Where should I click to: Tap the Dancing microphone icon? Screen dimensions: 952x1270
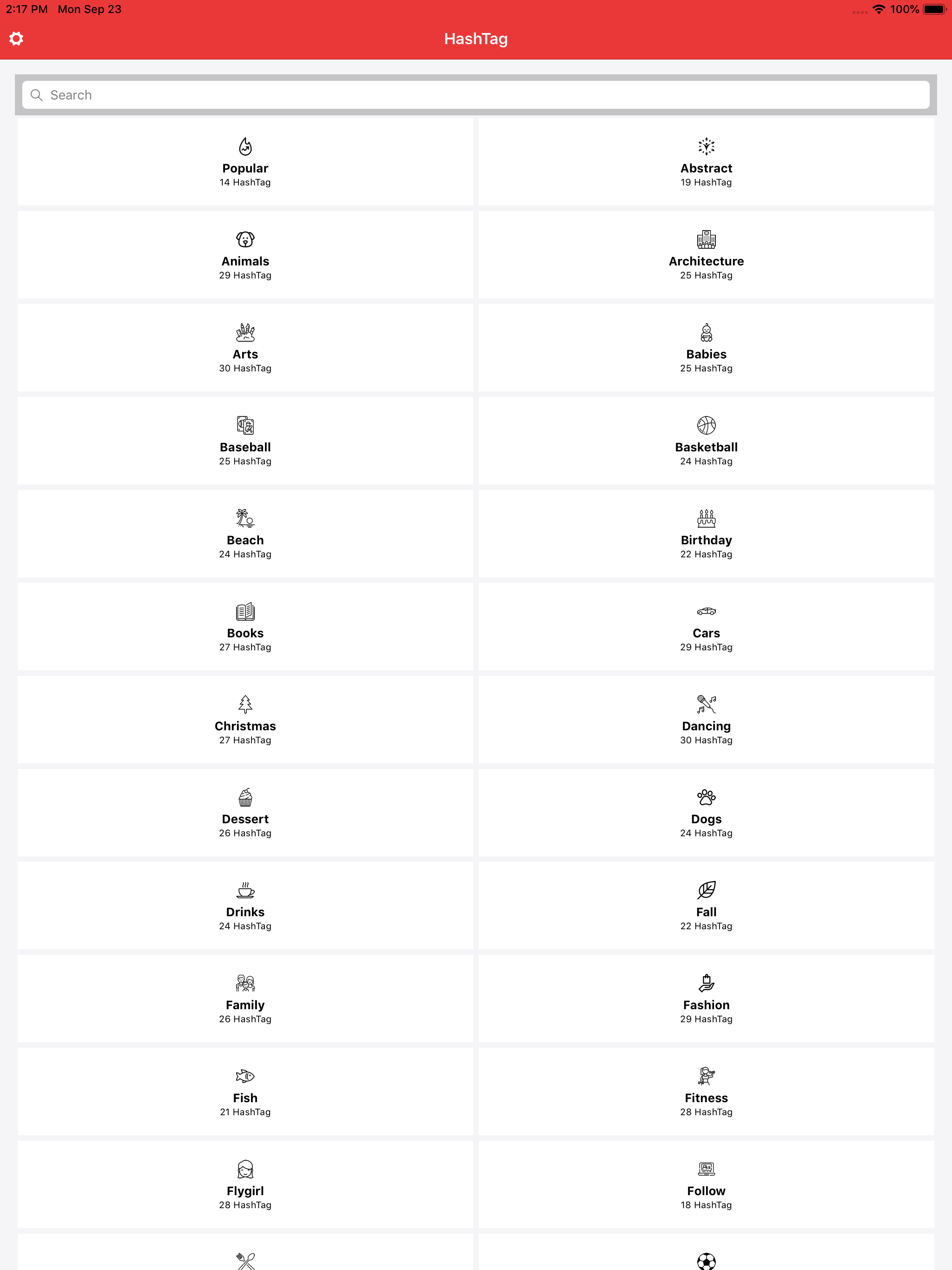click(x=706, y=704)
